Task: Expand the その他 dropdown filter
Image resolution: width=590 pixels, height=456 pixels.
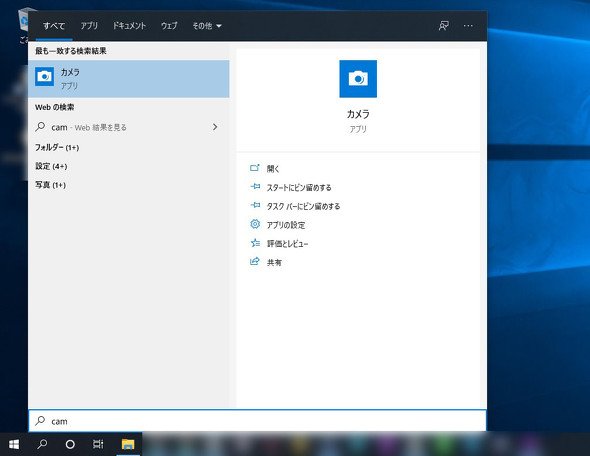Action: 207,26
